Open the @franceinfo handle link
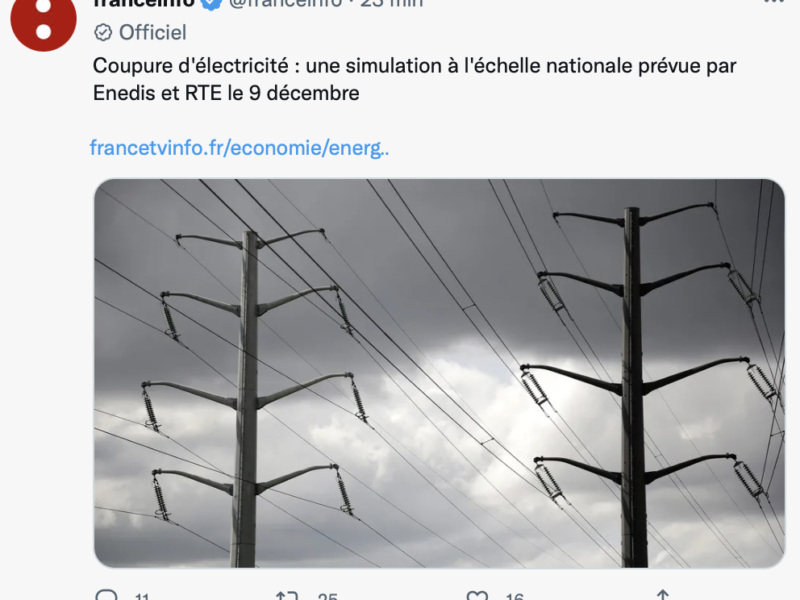The height and width of the screenshot is (600, 800). (x=286, y=3)
